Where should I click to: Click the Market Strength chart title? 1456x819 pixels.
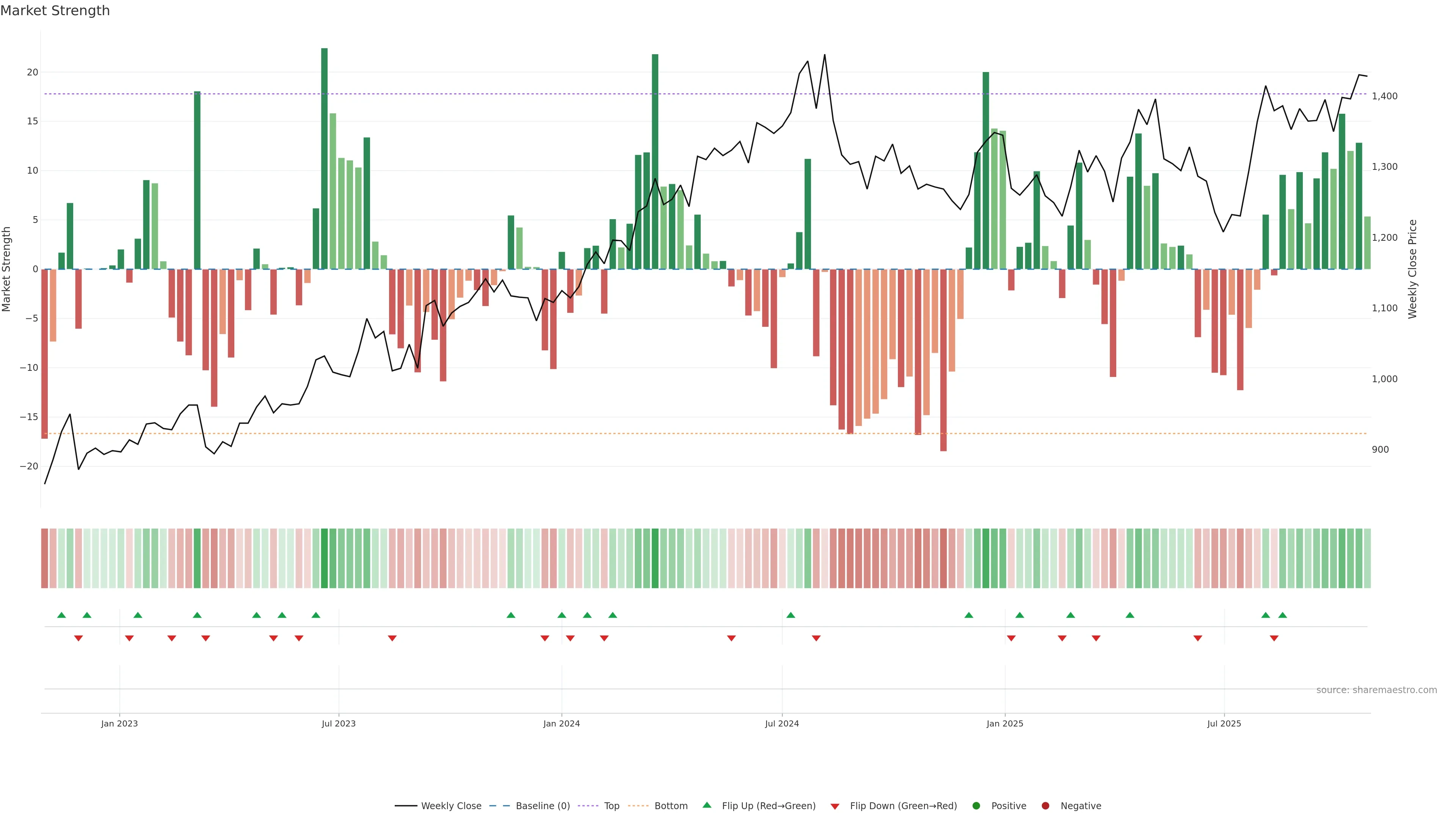click(55, 11)
